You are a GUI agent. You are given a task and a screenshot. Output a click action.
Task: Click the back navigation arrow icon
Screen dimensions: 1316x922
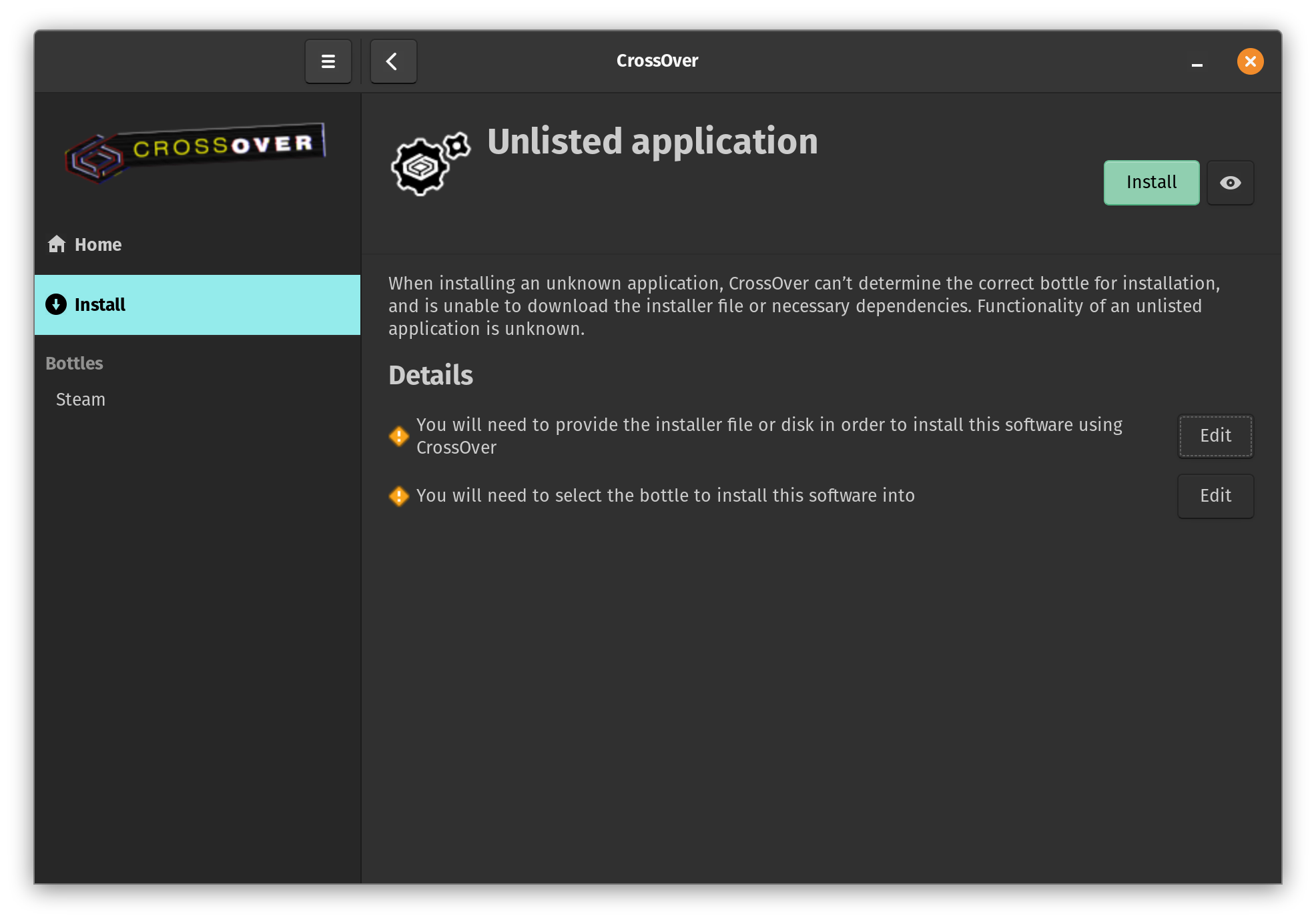pyautogui.click(x=394, y=60)
